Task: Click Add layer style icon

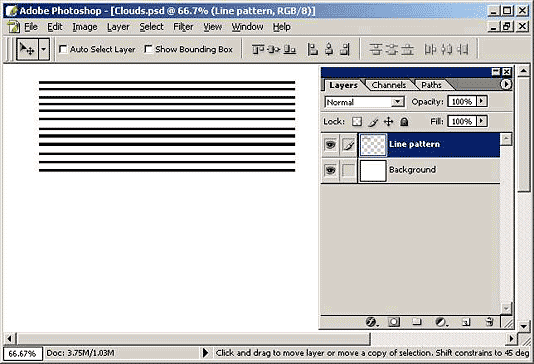Action: point(372,322)
